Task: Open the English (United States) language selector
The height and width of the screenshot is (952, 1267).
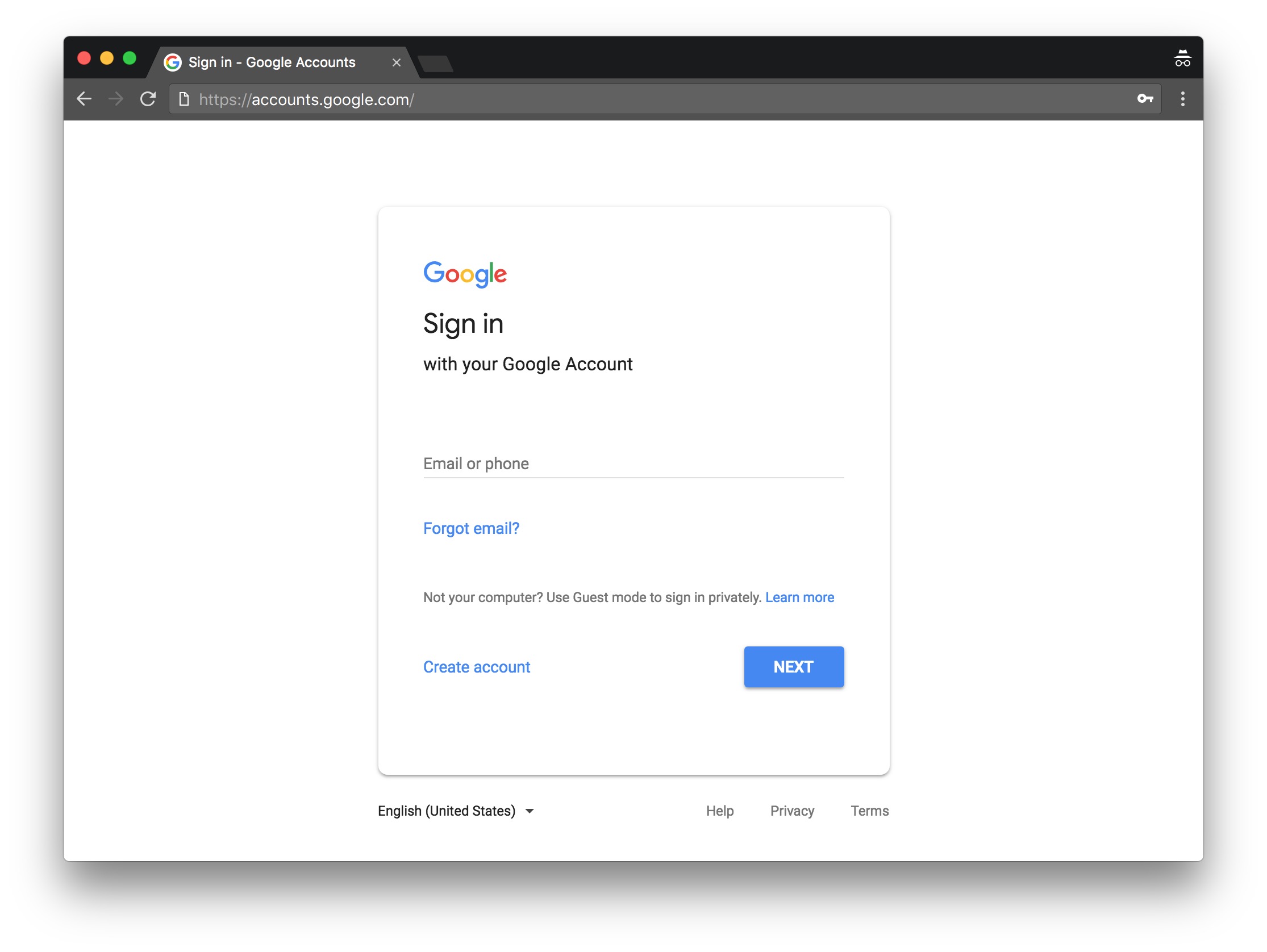Action: click(x=447, y=811)
